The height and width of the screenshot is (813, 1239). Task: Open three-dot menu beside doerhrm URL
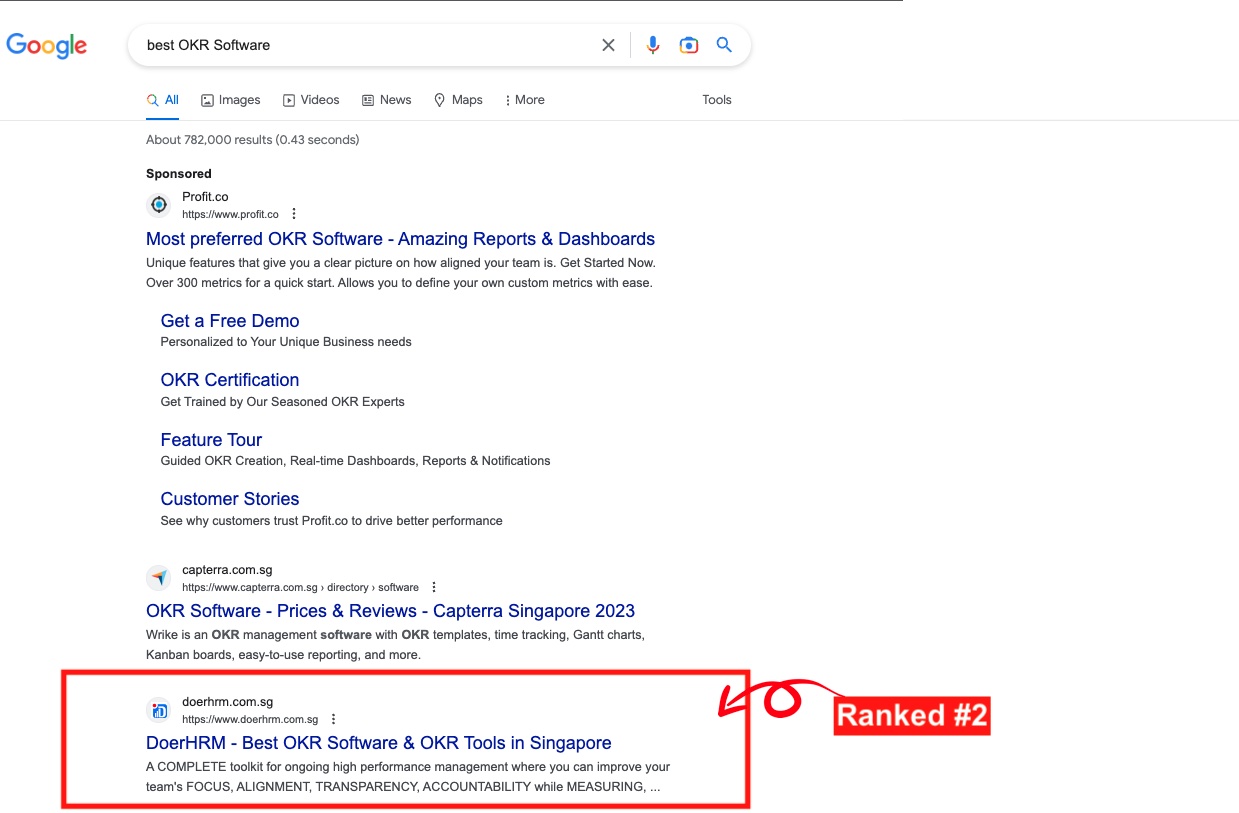click(333, 719)
